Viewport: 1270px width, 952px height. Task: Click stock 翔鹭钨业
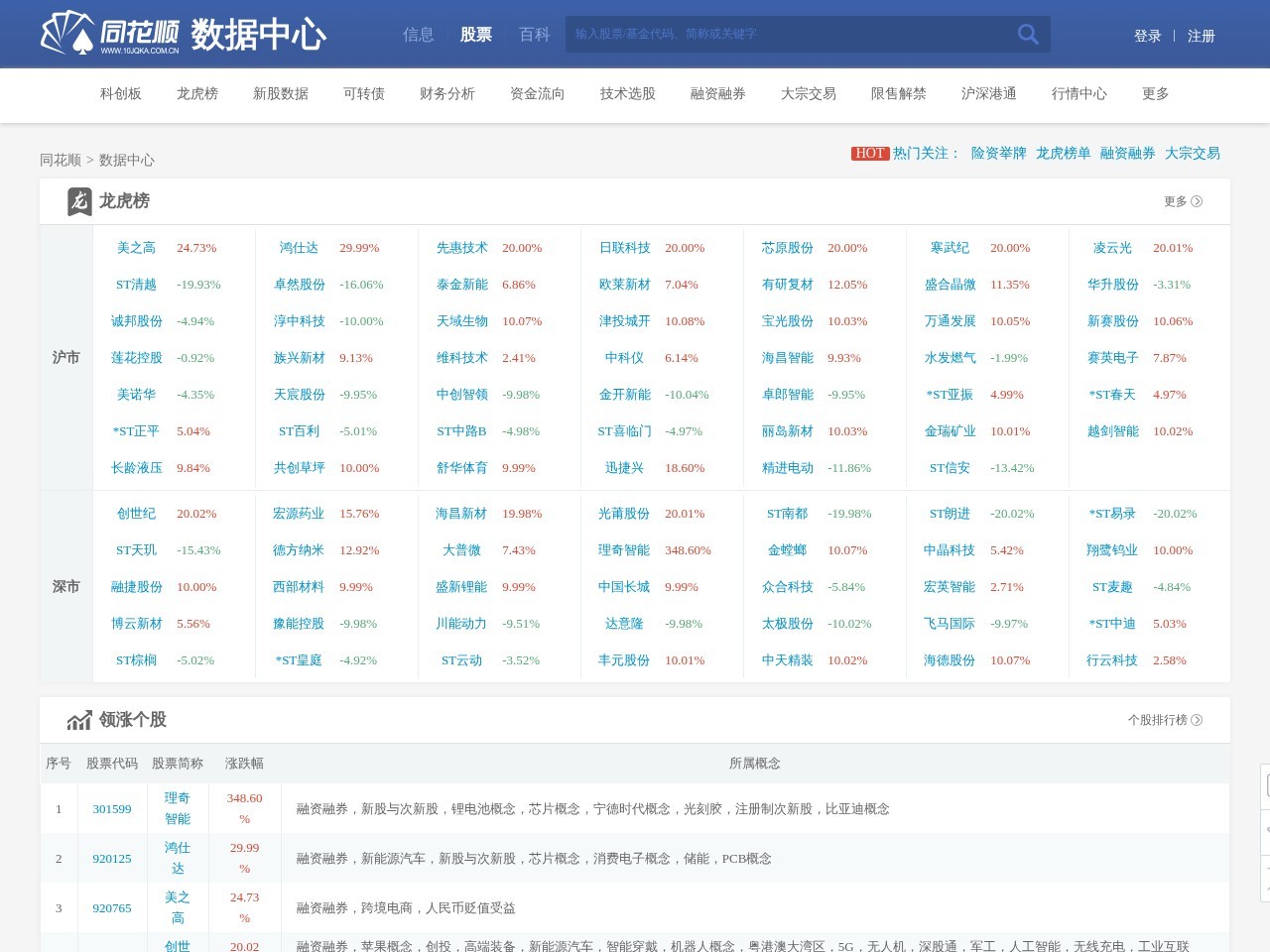(1112, 550)
